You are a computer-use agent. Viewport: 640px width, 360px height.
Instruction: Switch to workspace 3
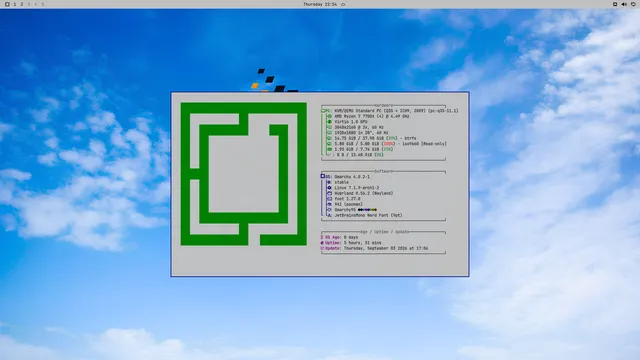[29, 4]
